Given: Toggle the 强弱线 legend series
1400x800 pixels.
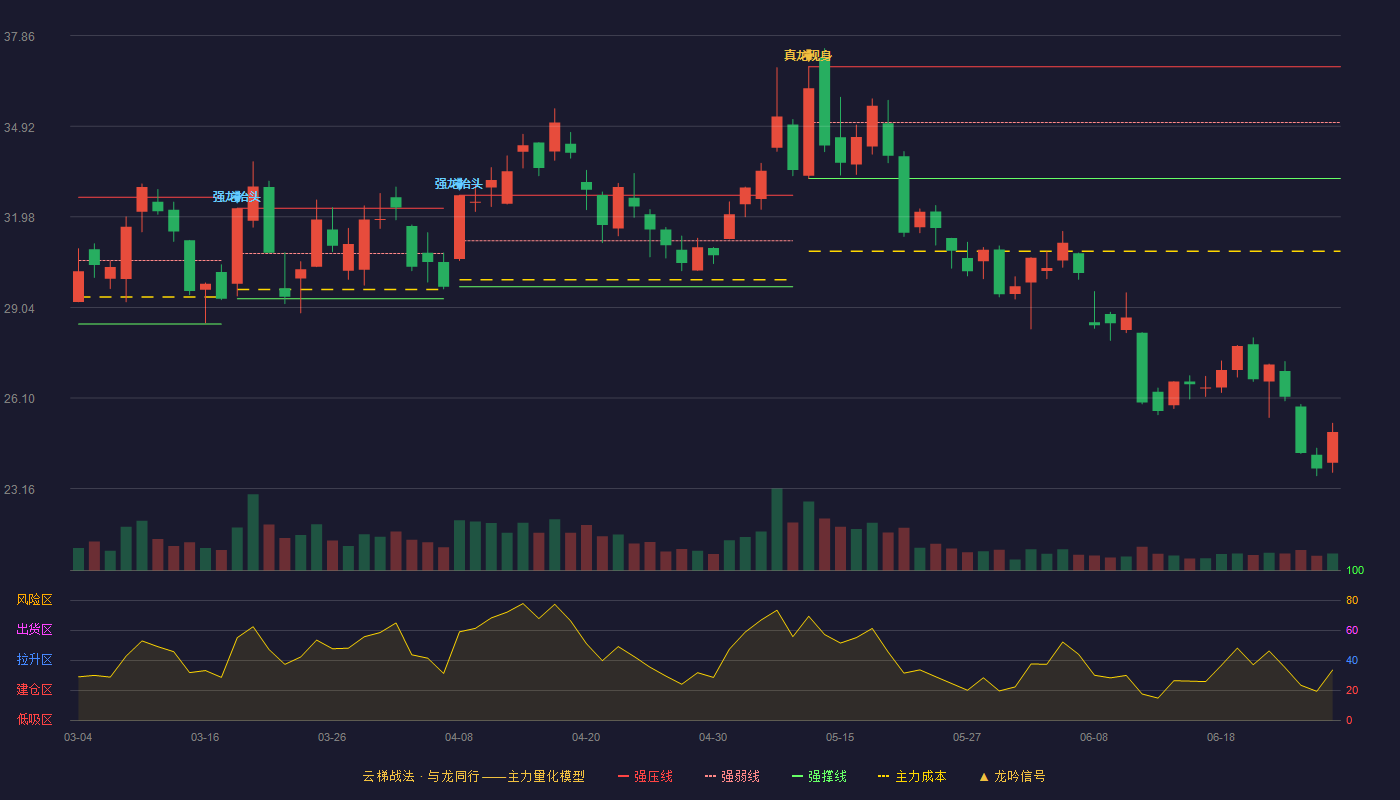Looking at the screenshot, I should (x=732, y=776).
